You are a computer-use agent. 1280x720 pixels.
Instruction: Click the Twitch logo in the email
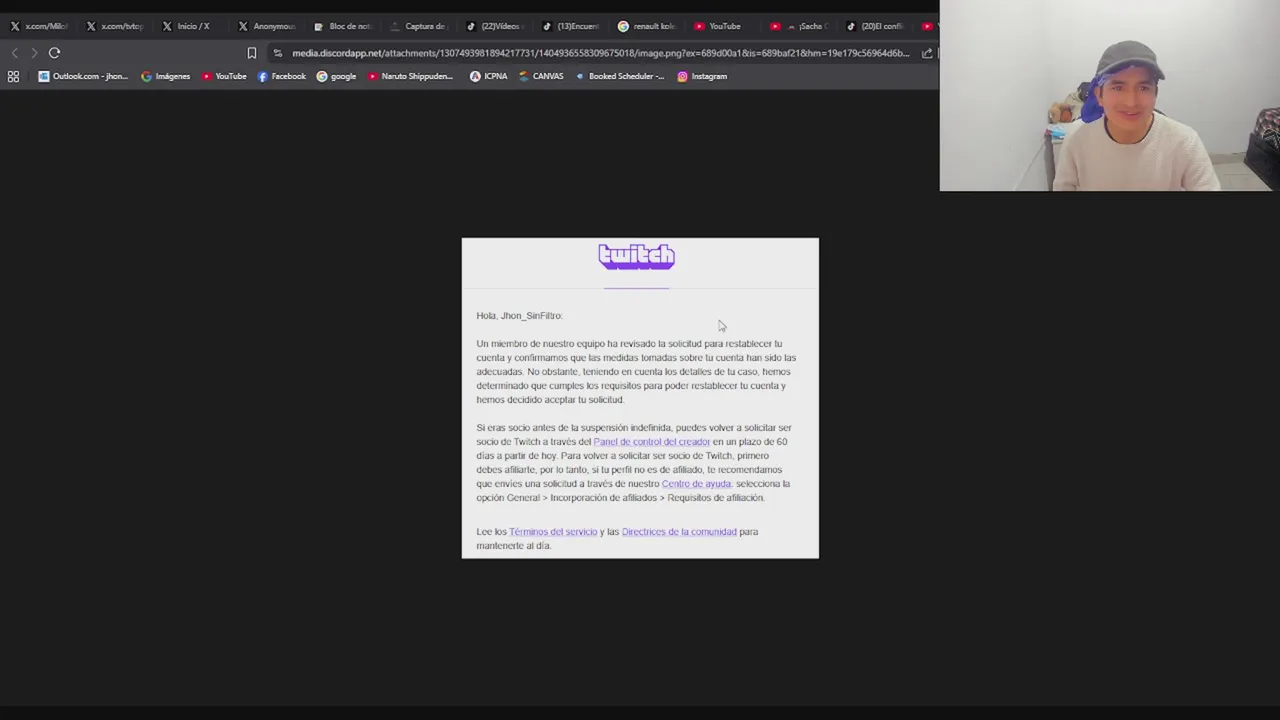pyautogui.click(x=636, y=257)
